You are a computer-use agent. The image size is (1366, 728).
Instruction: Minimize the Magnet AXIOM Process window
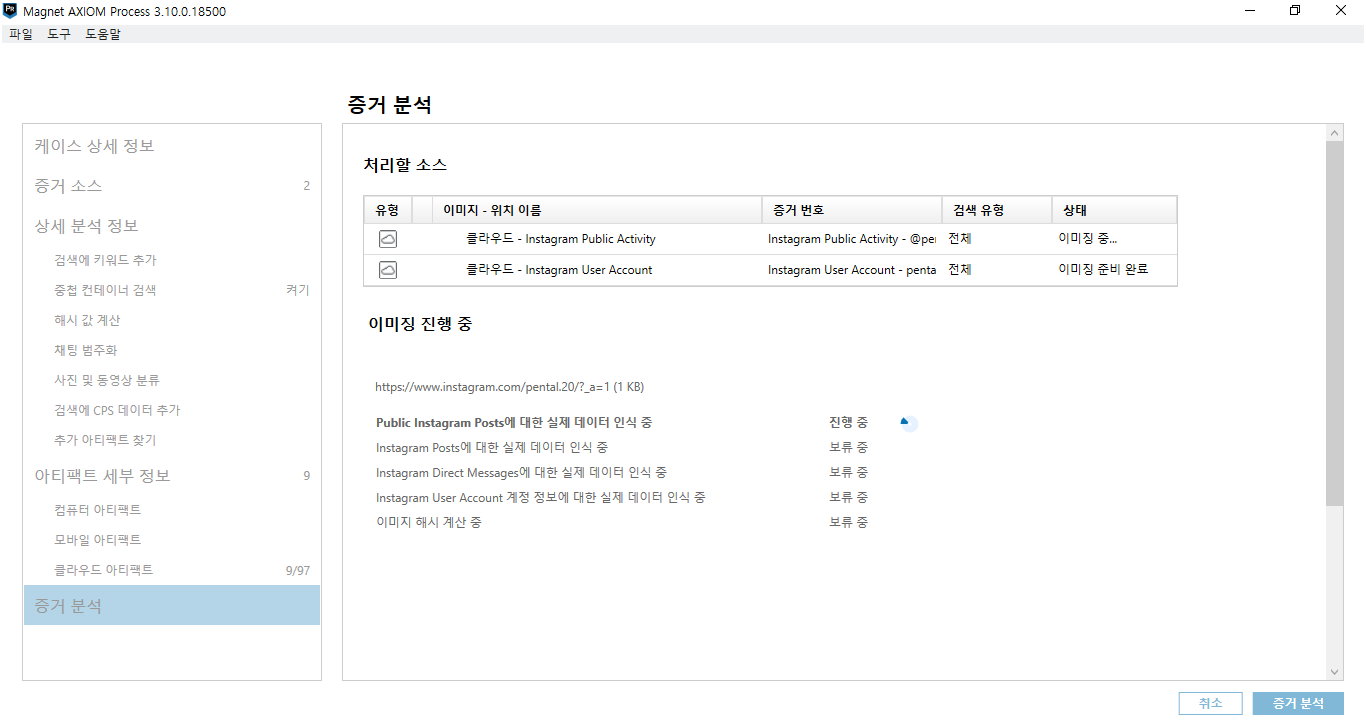(x=1250, y=11)
